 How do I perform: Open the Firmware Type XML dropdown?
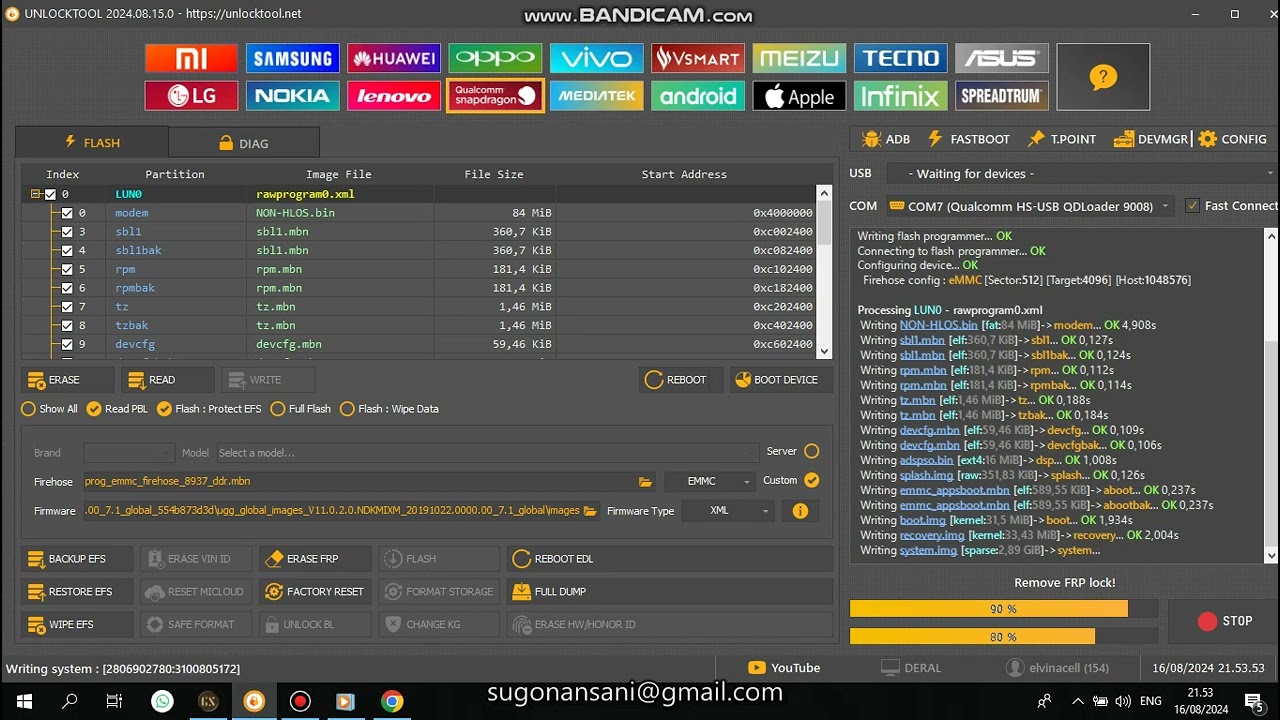[x=728, y=511]
